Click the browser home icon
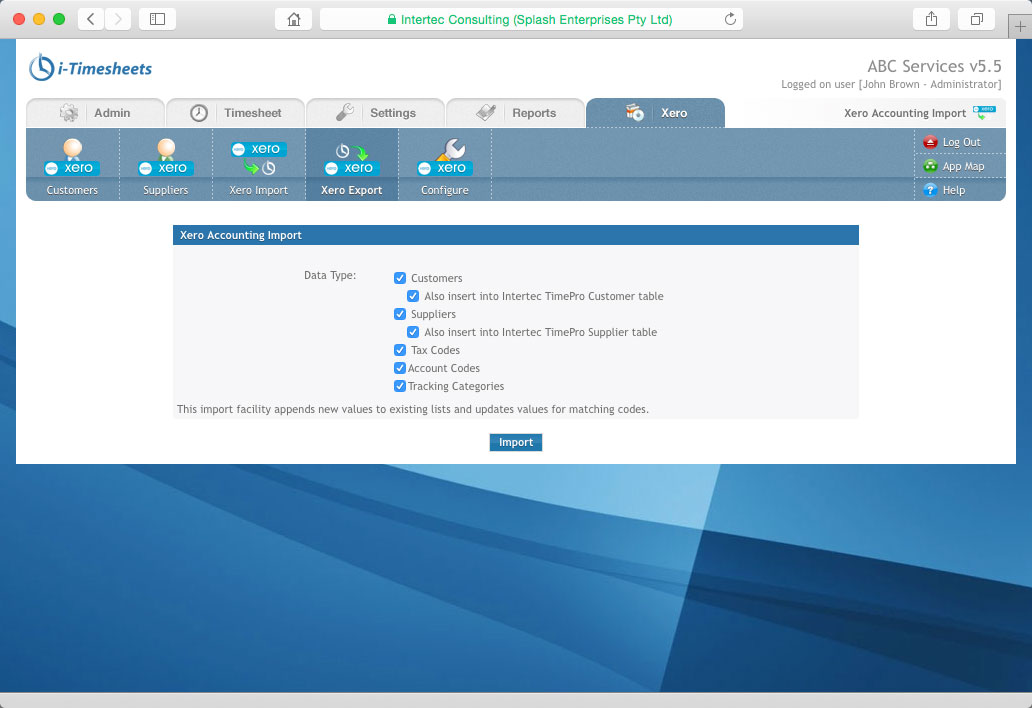1032x708 pixels. pyautogui.click(x=294, y=19)
